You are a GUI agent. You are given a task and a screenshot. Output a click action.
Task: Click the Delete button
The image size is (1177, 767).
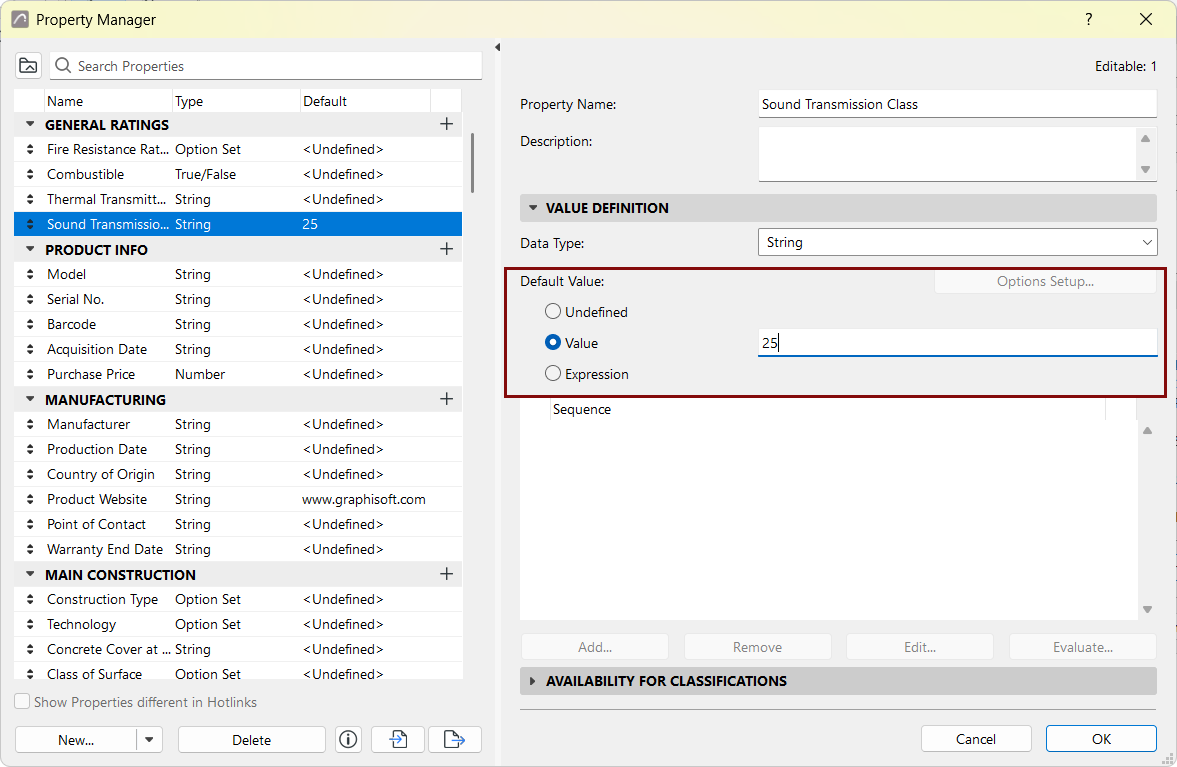click(251, 740)
